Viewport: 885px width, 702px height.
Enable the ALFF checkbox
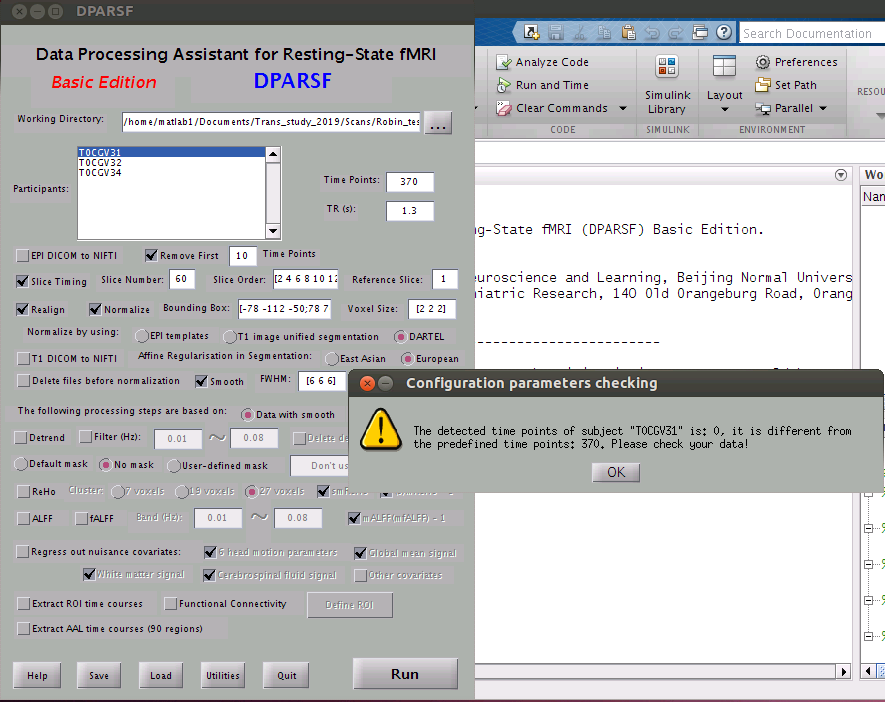[x=24, y=518]
